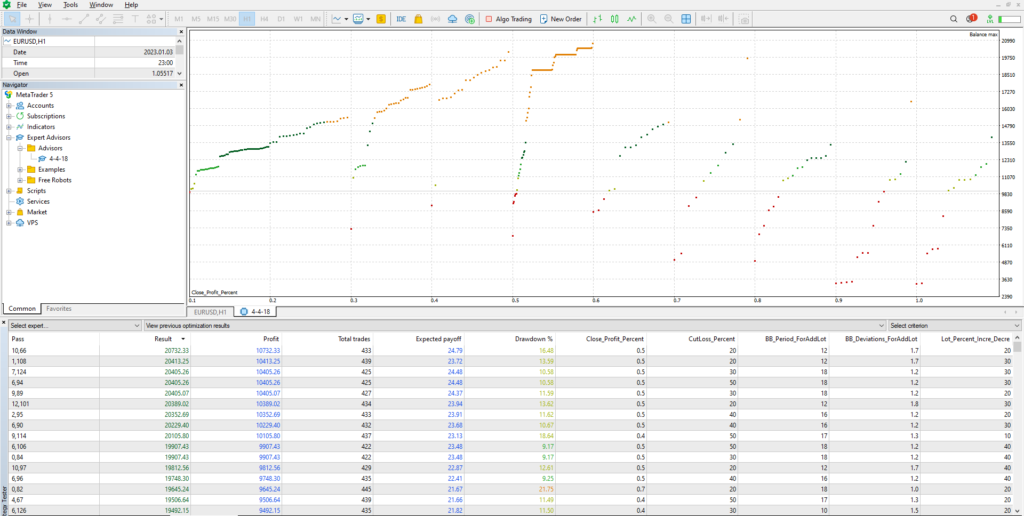Expand the Accounts tree node
1024x516 pixels.
click(9, 105)
